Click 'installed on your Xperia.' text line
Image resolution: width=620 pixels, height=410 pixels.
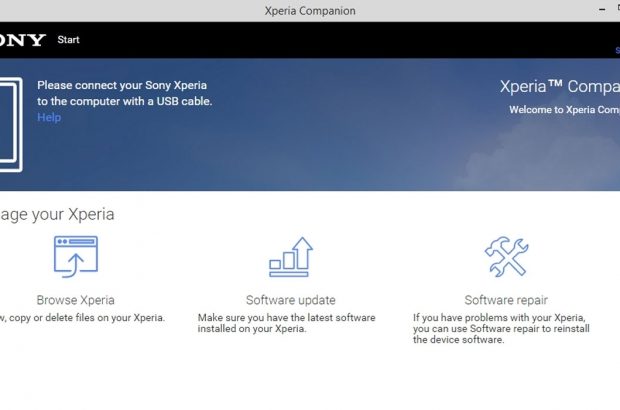[252, 329]
